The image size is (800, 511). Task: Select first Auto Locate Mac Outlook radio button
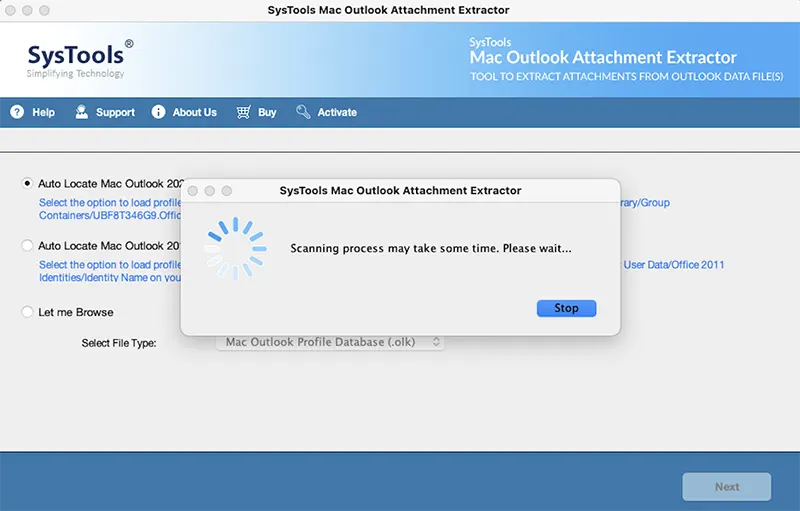[27, 183]
